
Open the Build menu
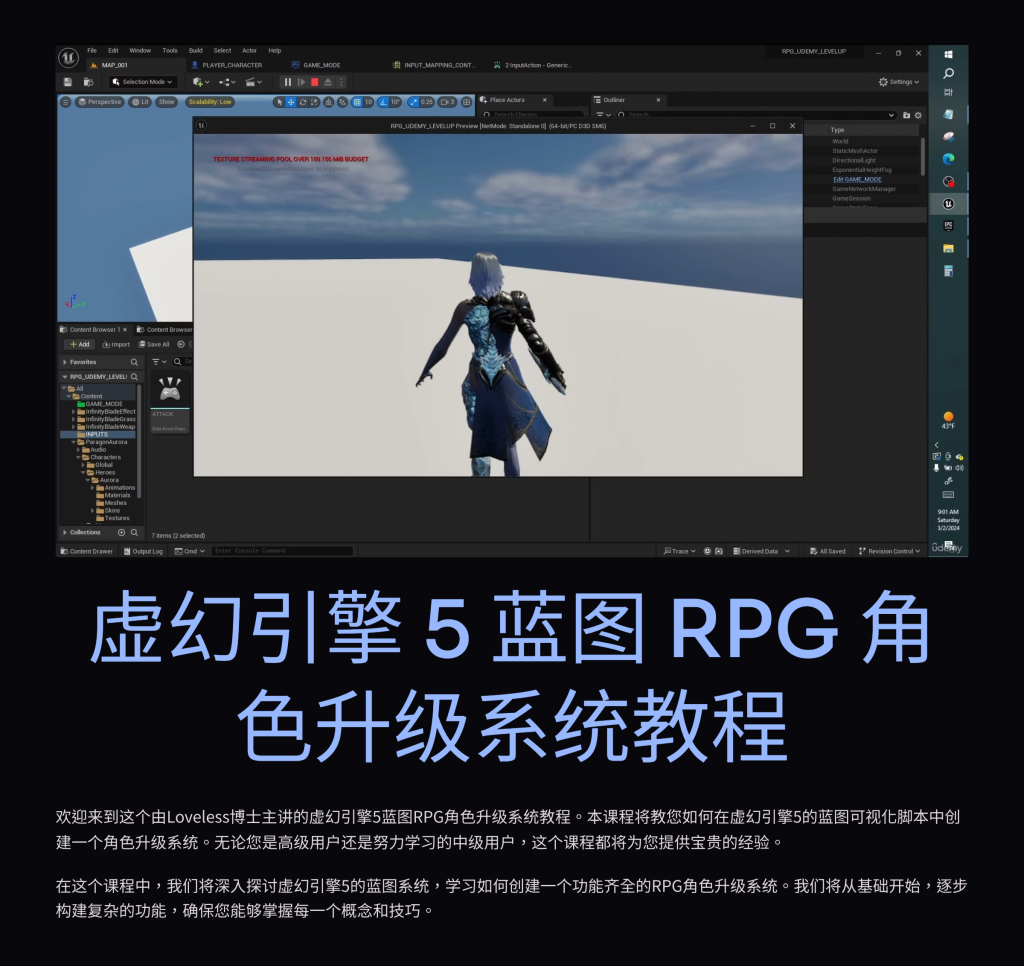coord(196,50)
